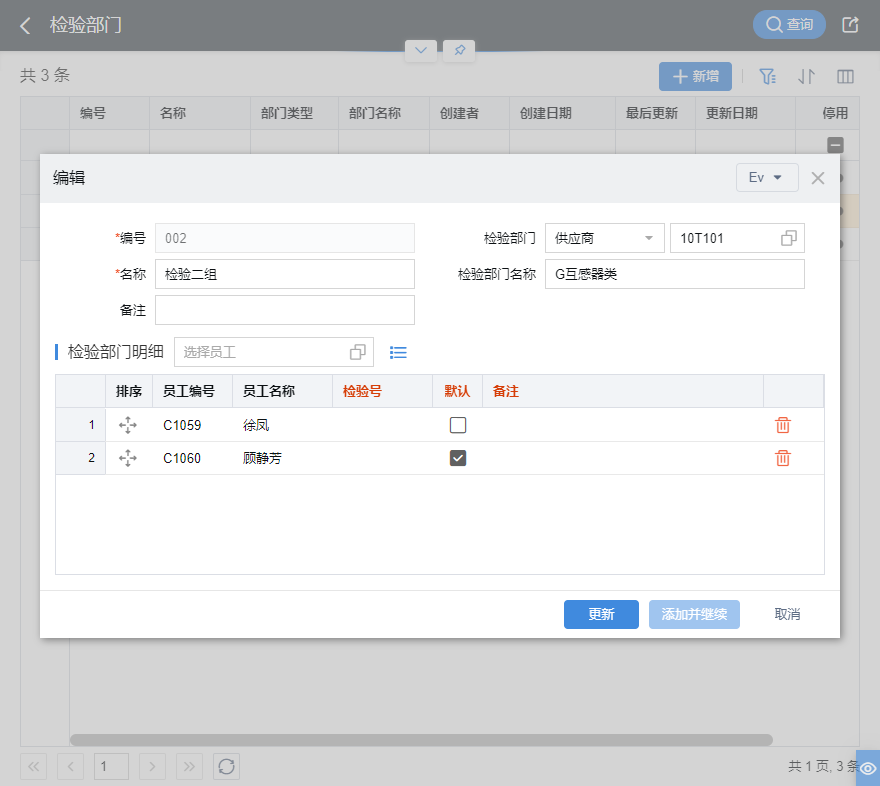Image resolution: width=880 pixels, height=786 pixels.
Task: Open the sort arrows icon
Action: coord(806,76)
